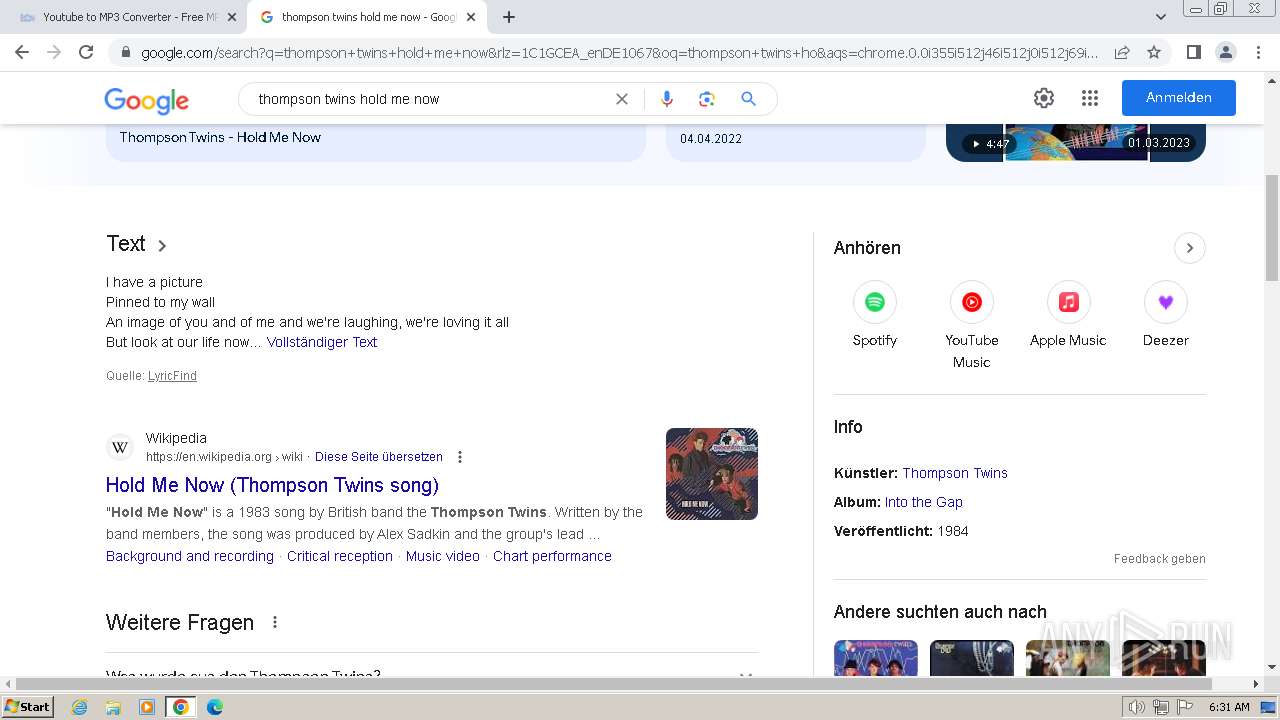Open Thompson Twins - Hold Me Now card
This screenshot has height=720, width=1280.
pyautogui.click(x=376, y=141)
